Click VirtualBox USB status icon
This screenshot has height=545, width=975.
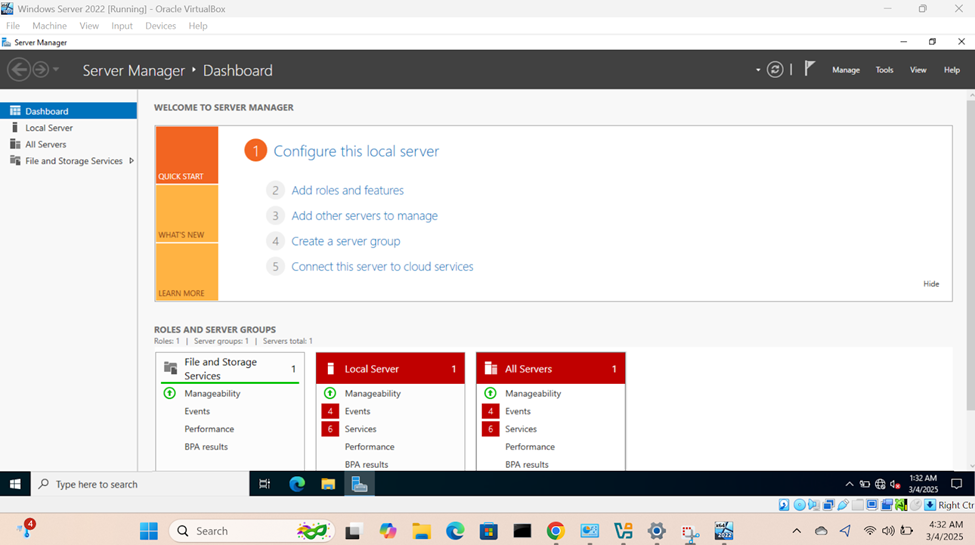click(x=843, y=505)
